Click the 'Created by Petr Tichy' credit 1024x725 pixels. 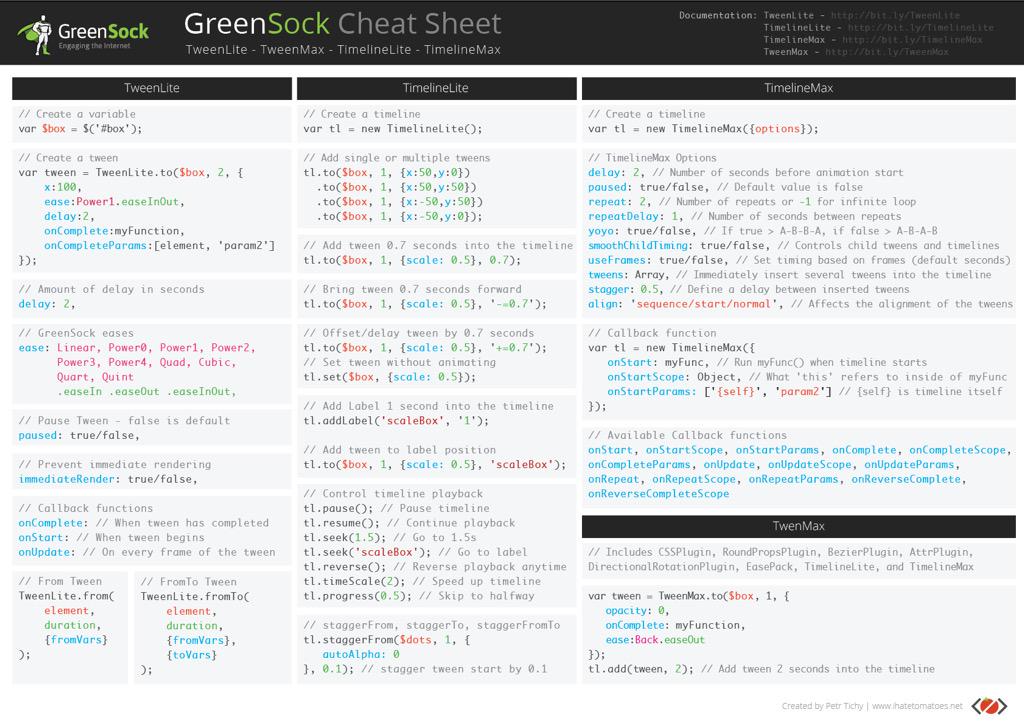(822, 706)
